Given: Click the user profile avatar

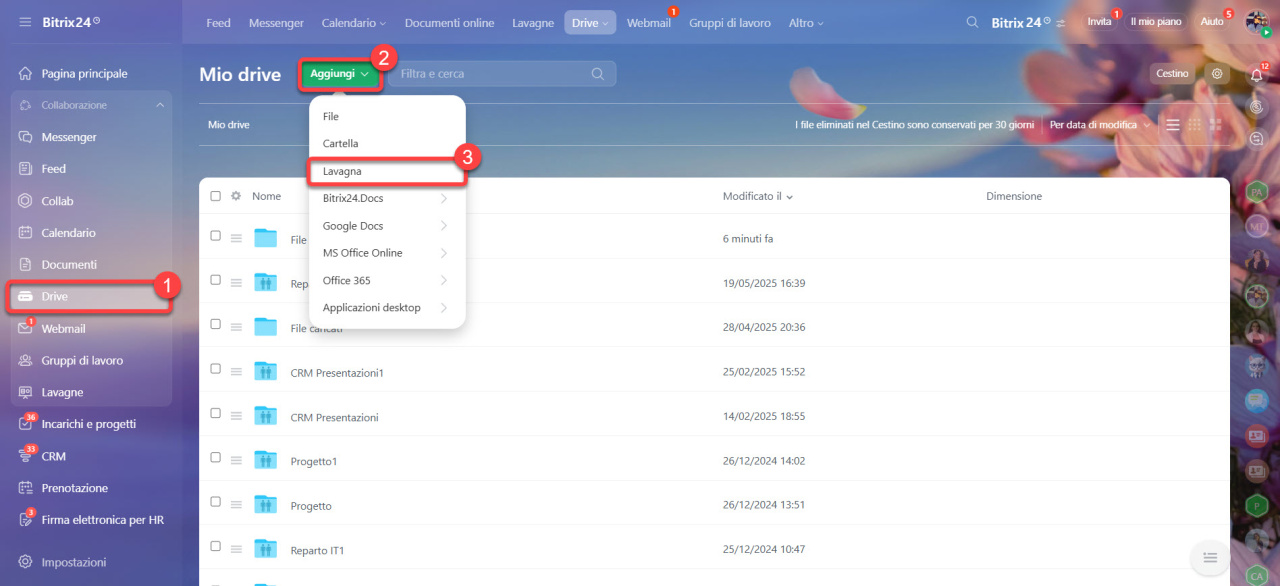Looking at the screenshot, I should [1257, 22].
